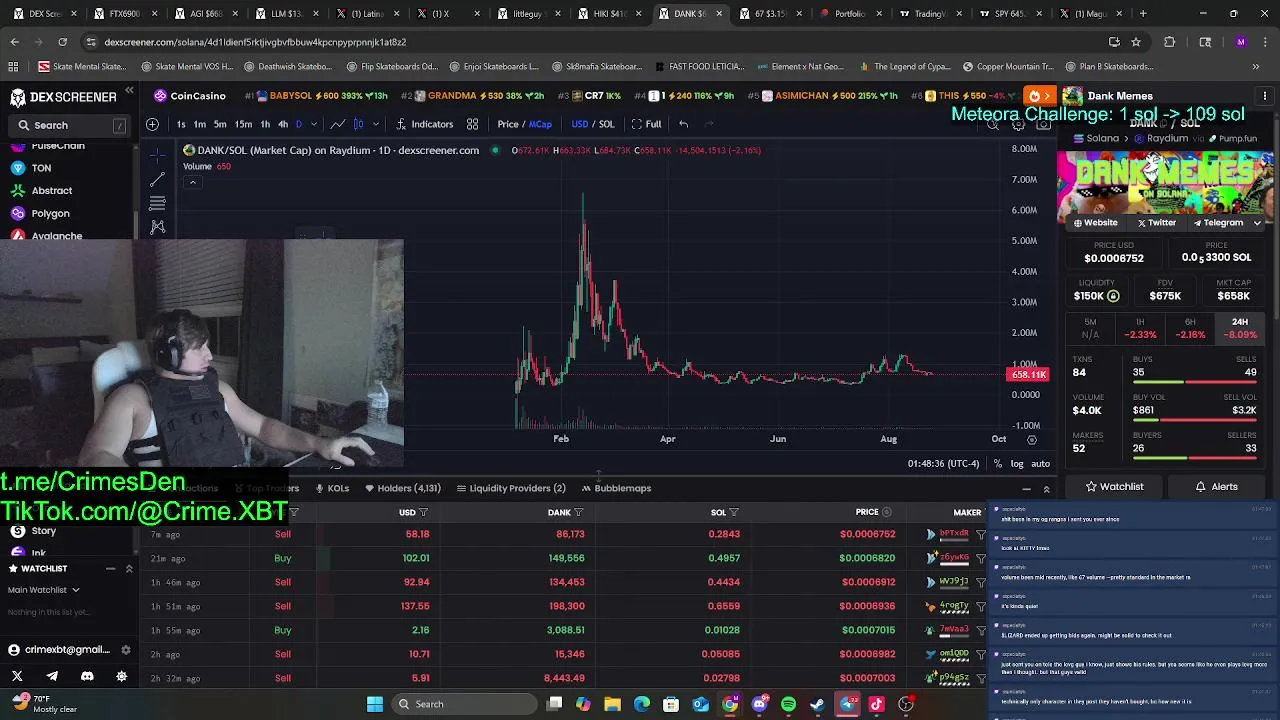Open the Main Watchlist dropdown

[43, 590]
